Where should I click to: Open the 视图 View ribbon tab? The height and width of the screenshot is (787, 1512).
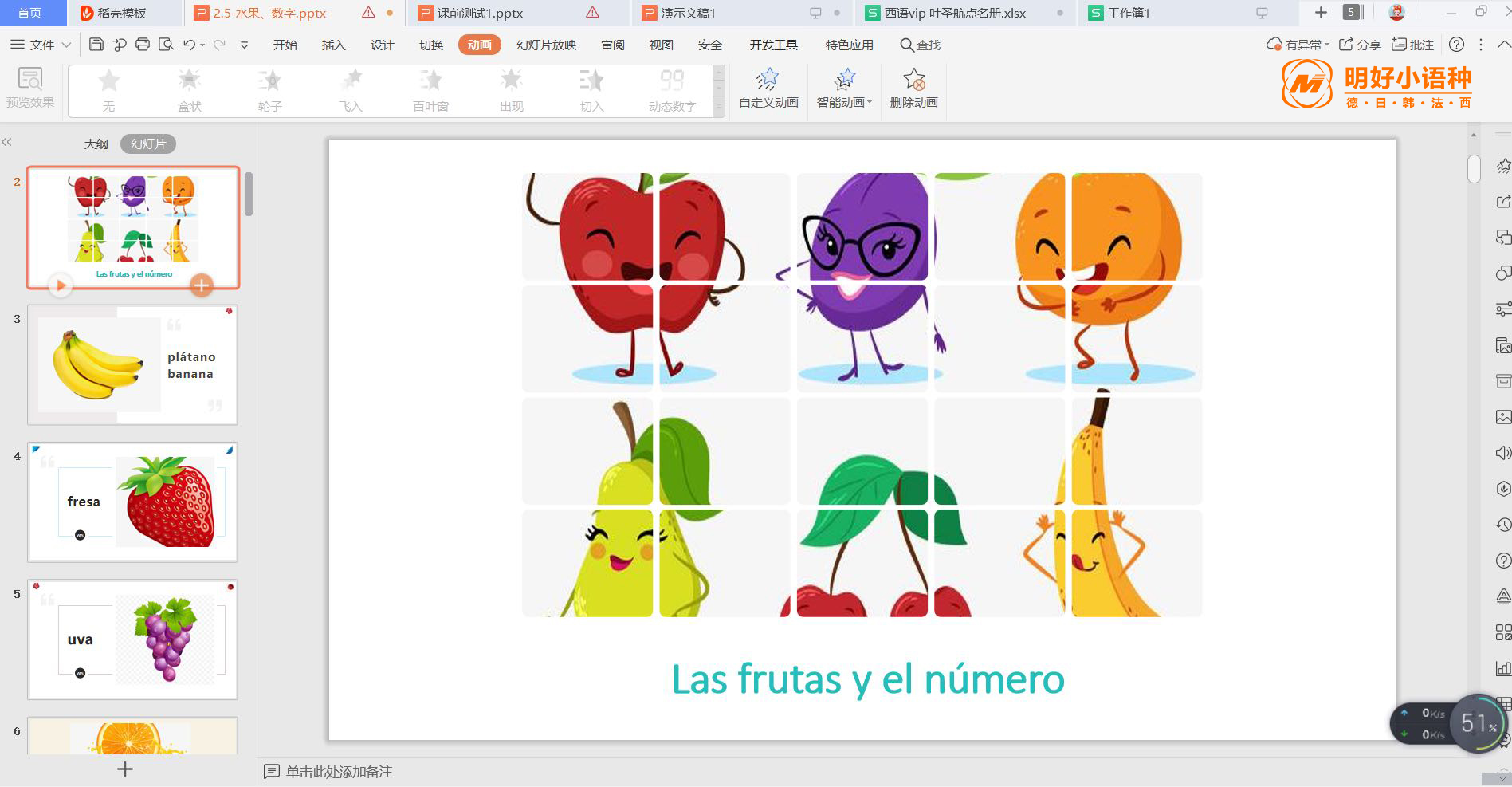click(661, 45)
